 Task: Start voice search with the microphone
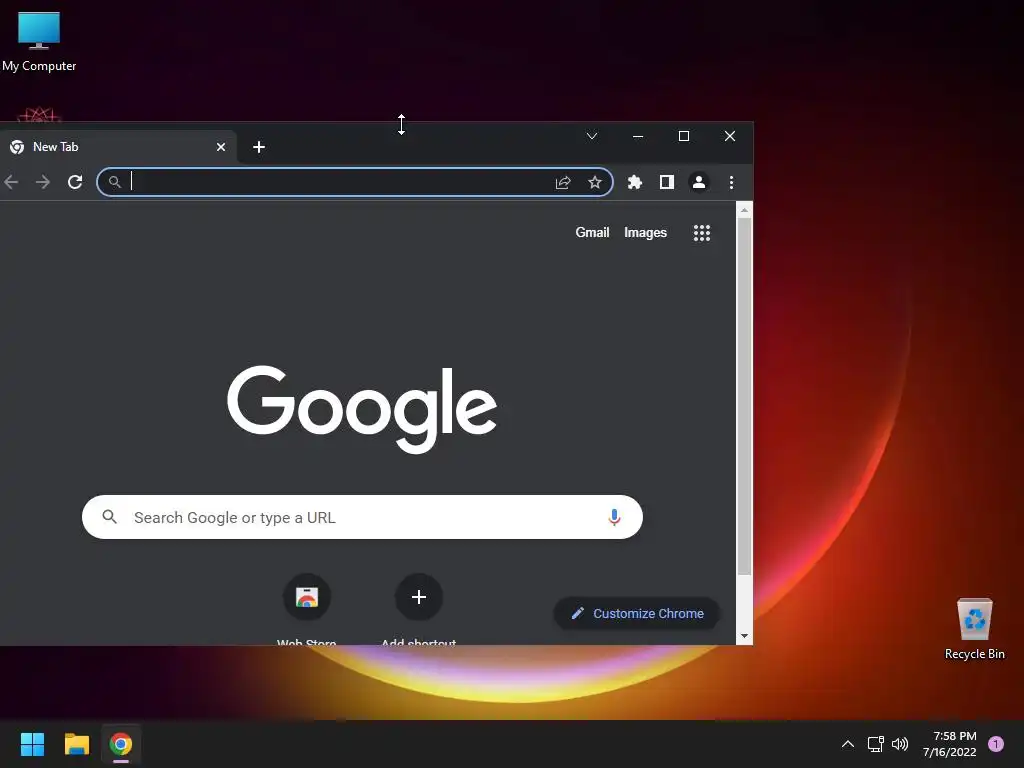pos(614,517)
